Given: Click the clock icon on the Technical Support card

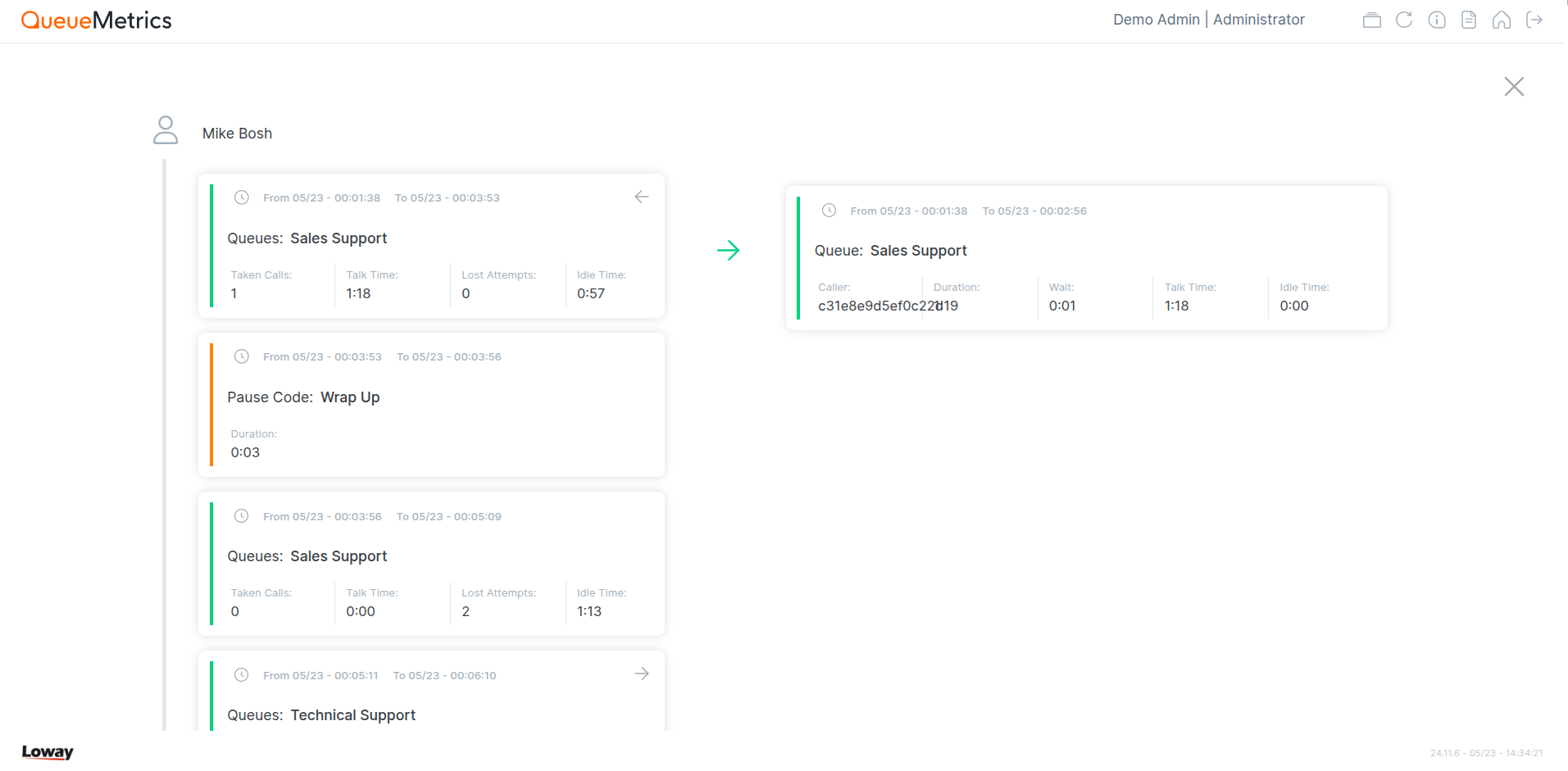Looking at the screenshot, I should (241, 674).
